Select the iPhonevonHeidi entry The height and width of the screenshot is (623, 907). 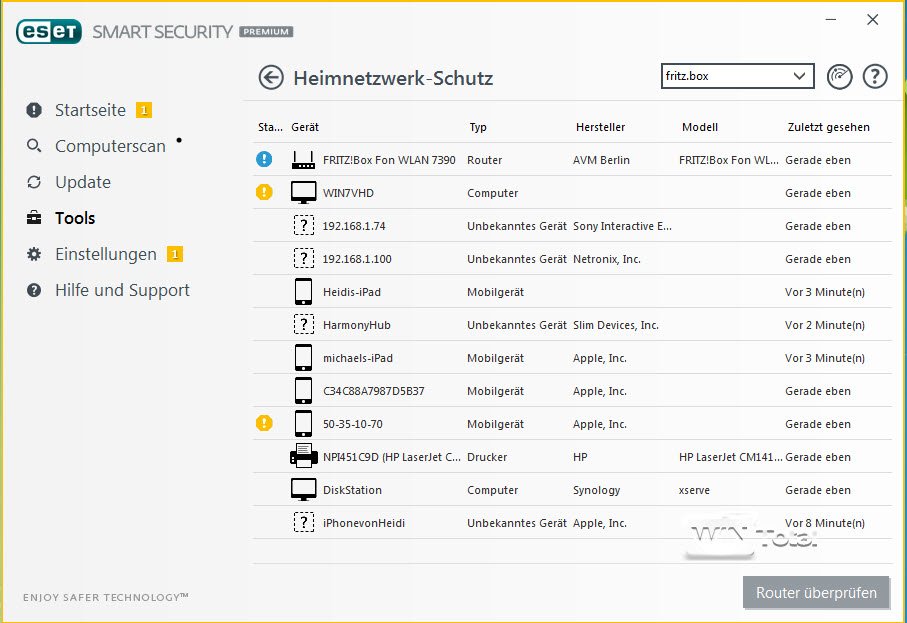click(x=363, y=523)
